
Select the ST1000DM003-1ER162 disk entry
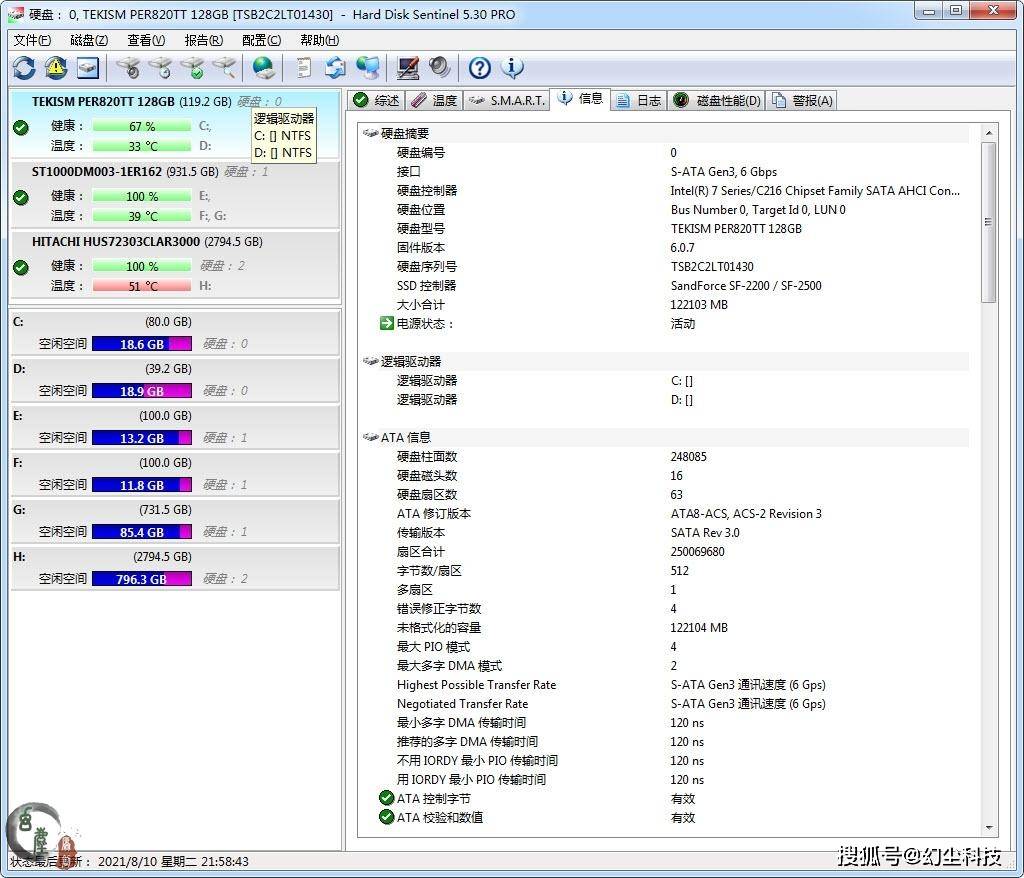click(x=96, y=172)
